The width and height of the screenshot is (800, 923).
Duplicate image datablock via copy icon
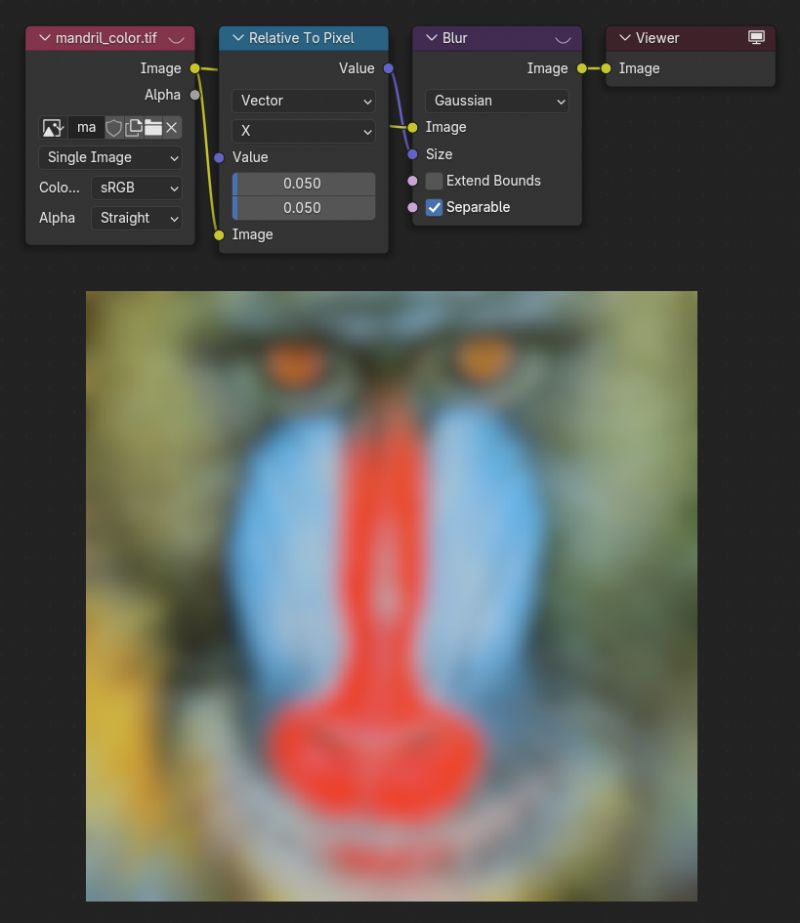(x=133, y=128)
